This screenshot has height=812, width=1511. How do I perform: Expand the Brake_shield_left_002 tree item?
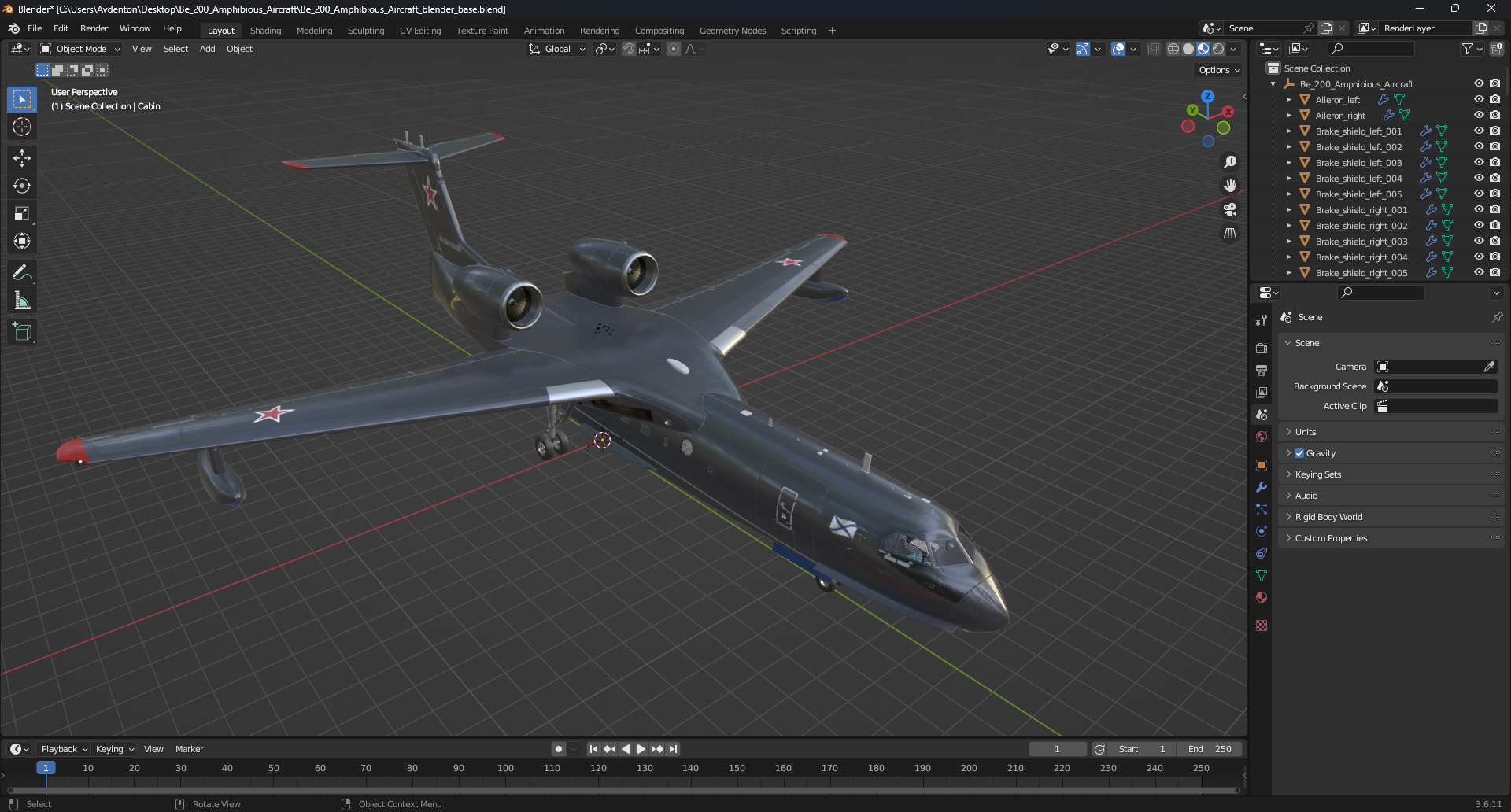(x=1288, y=147)
